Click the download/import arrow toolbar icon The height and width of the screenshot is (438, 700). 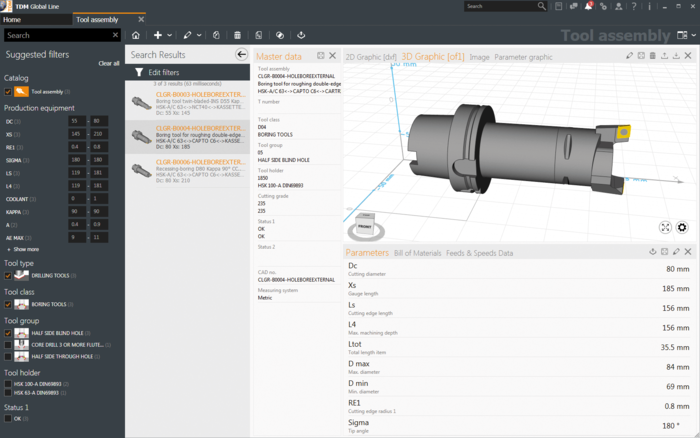pyautogui.click(x=301, y=35)
